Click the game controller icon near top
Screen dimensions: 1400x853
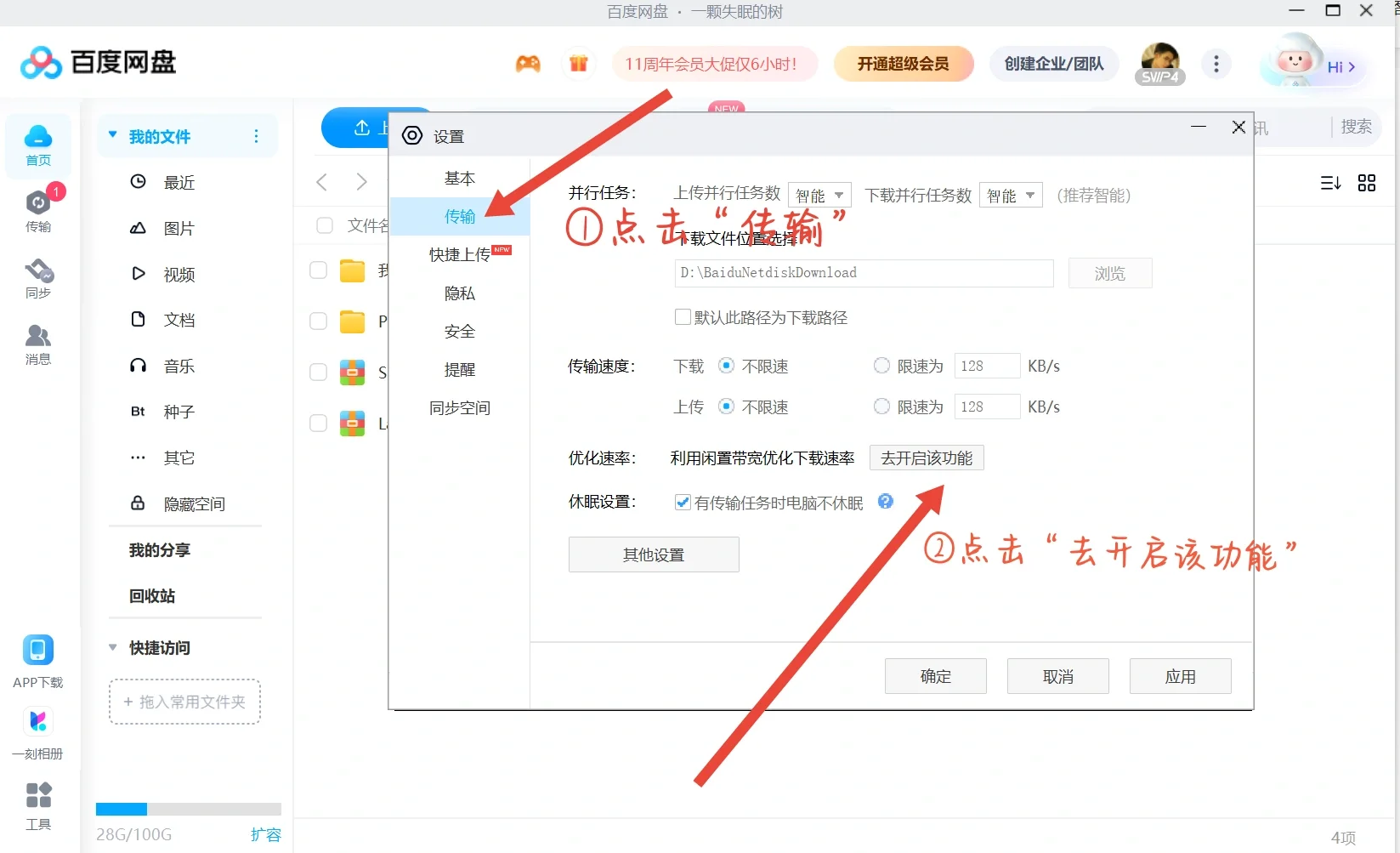click(x=528, y=63)
